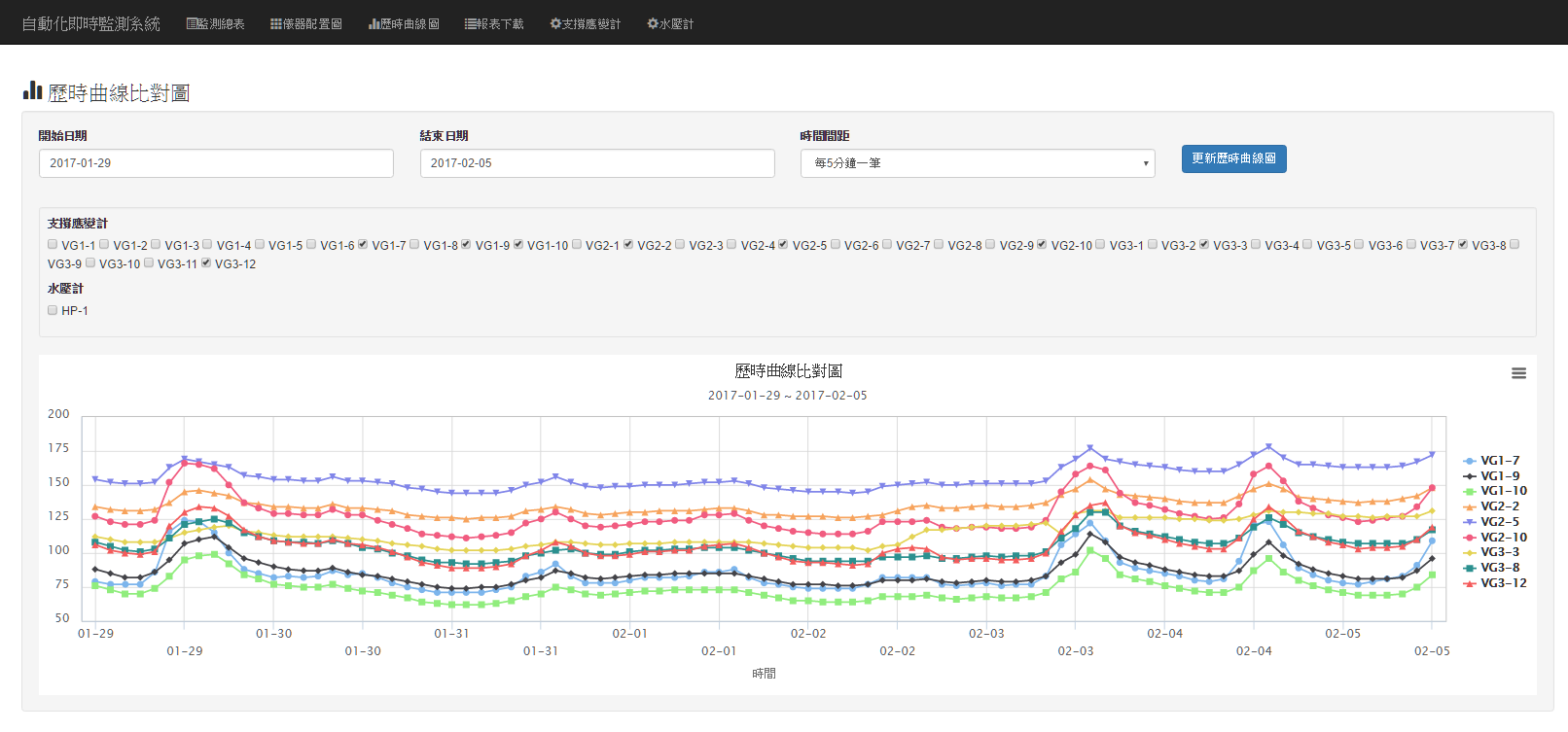Check the VG3-4 checkbox
Image resolution: width=1568 pixels, height=732 pixels.
[x=1256, y=245]
